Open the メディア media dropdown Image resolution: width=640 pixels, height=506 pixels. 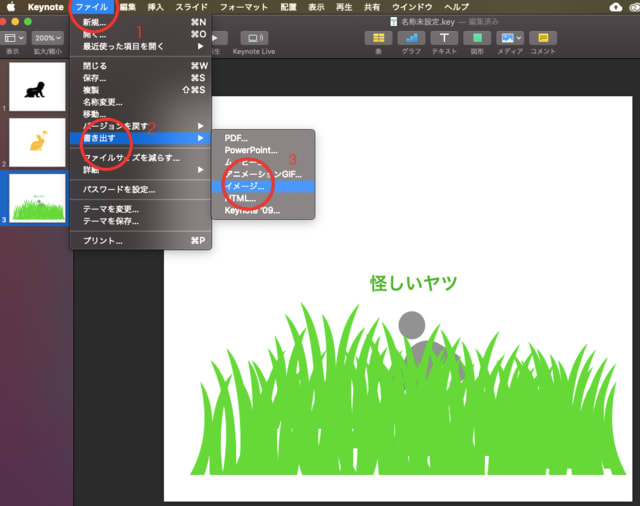click(x=509, y=38)
